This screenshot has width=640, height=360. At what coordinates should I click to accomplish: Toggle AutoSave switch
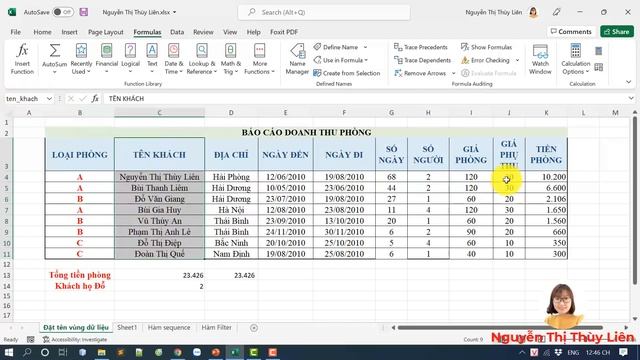(x=63, y=12)
